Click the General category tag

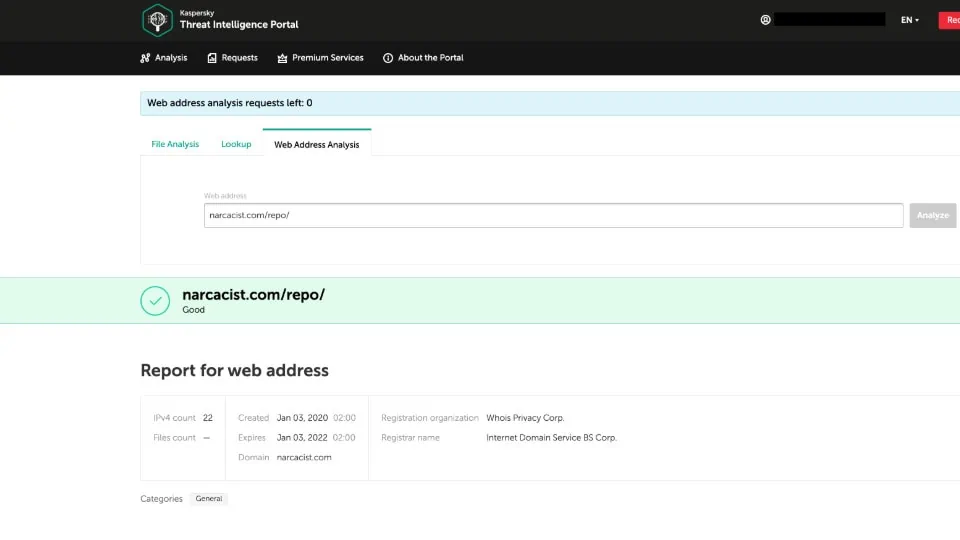(x=209, y=499)
